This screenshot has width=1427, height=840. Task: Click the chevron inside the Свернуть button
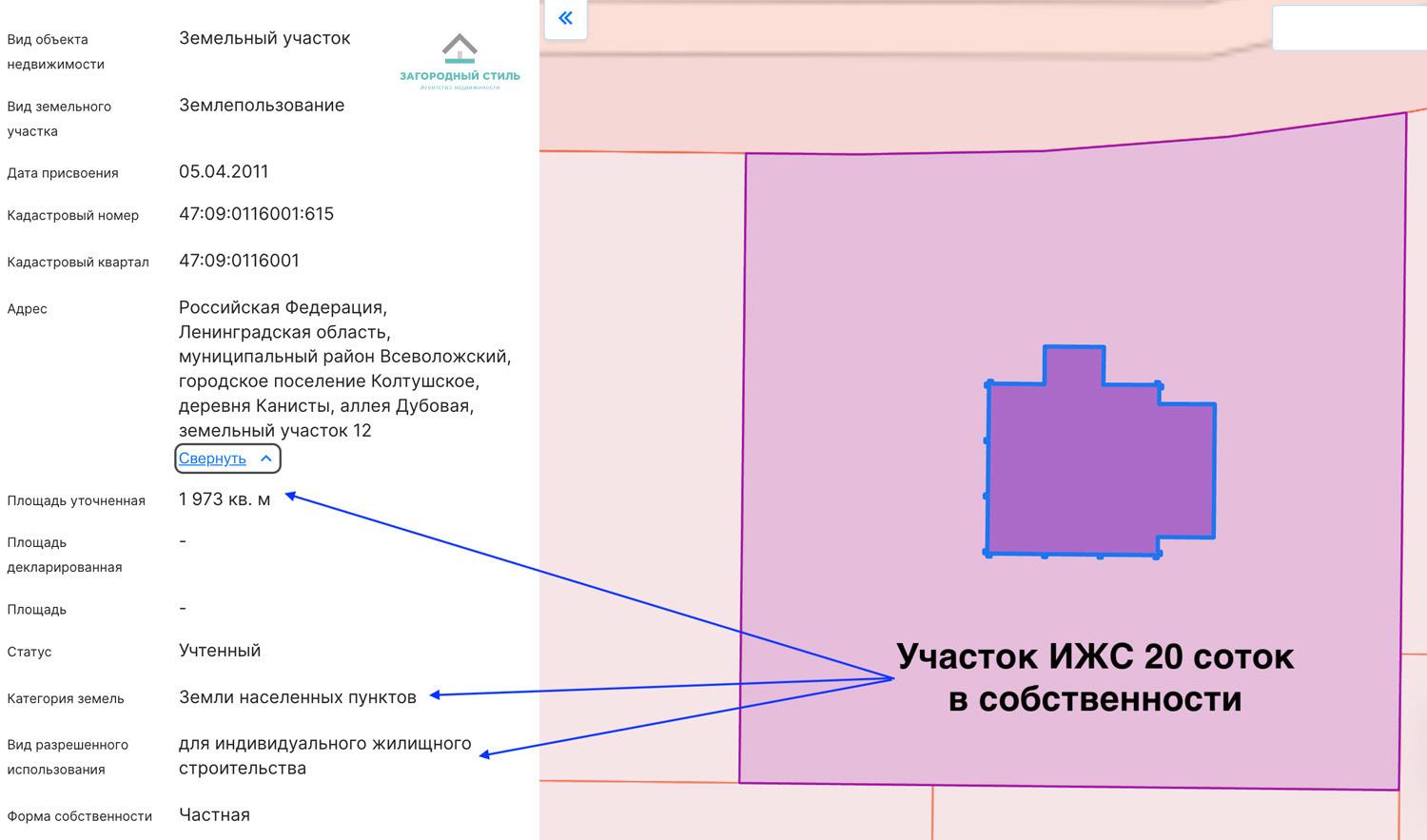point(265,458)
